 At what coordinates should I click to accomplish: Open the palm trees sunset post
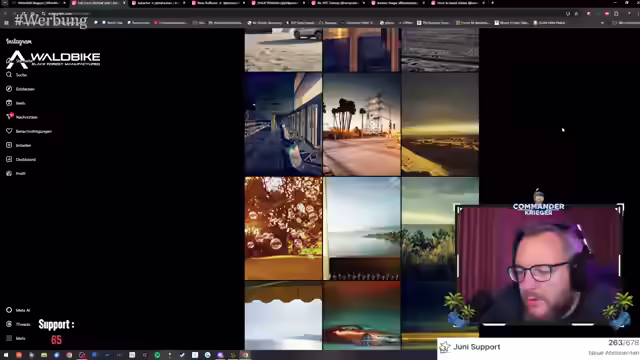point(362,124)
